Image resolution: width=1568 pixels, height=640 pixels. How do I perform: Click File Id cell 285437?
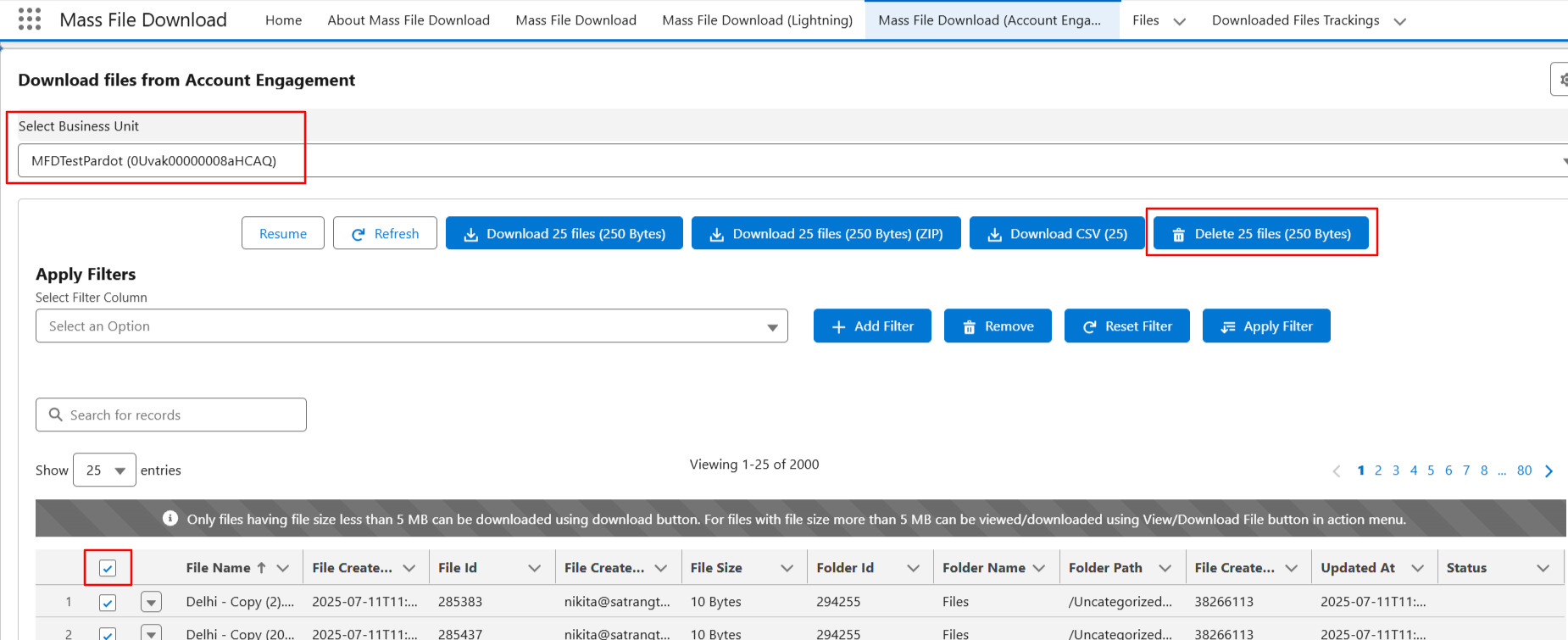pos(460,633)
